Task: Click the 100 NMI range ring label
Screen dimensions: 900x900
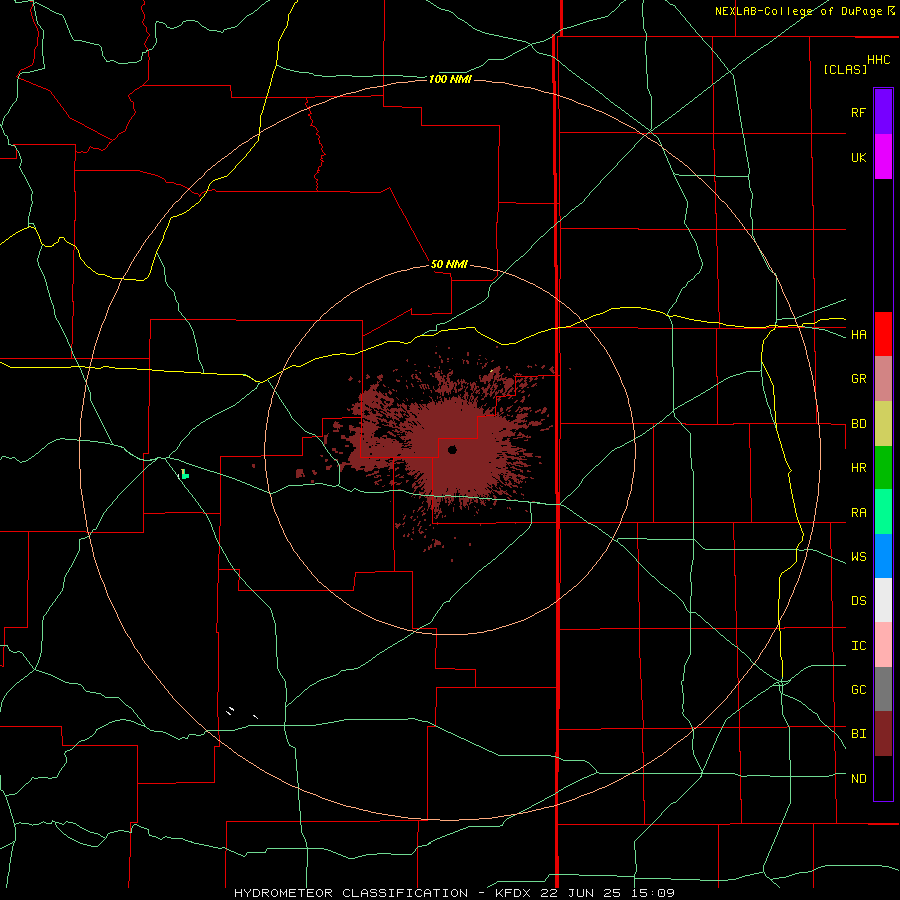Action: pyautogui.click(x=450, y=79)
